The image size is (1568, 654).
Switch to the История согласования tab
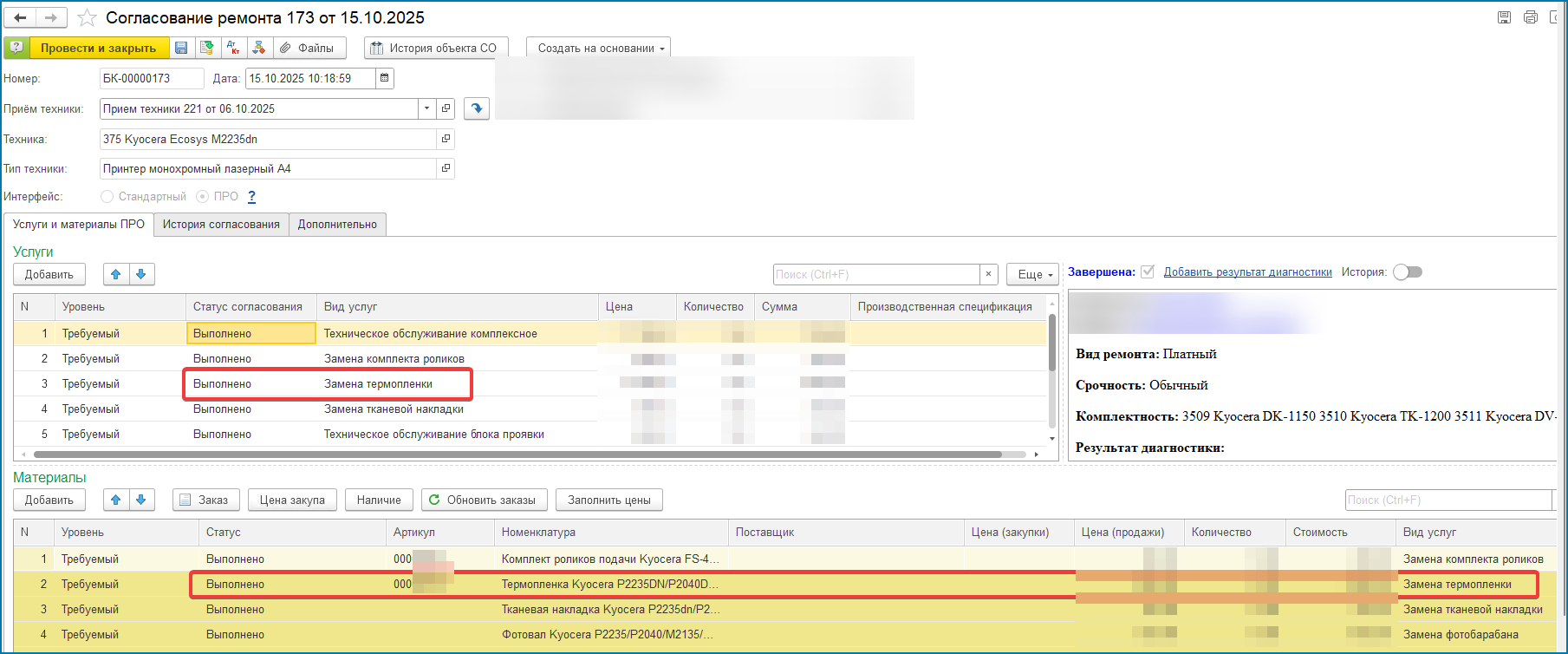click(221, 224)
